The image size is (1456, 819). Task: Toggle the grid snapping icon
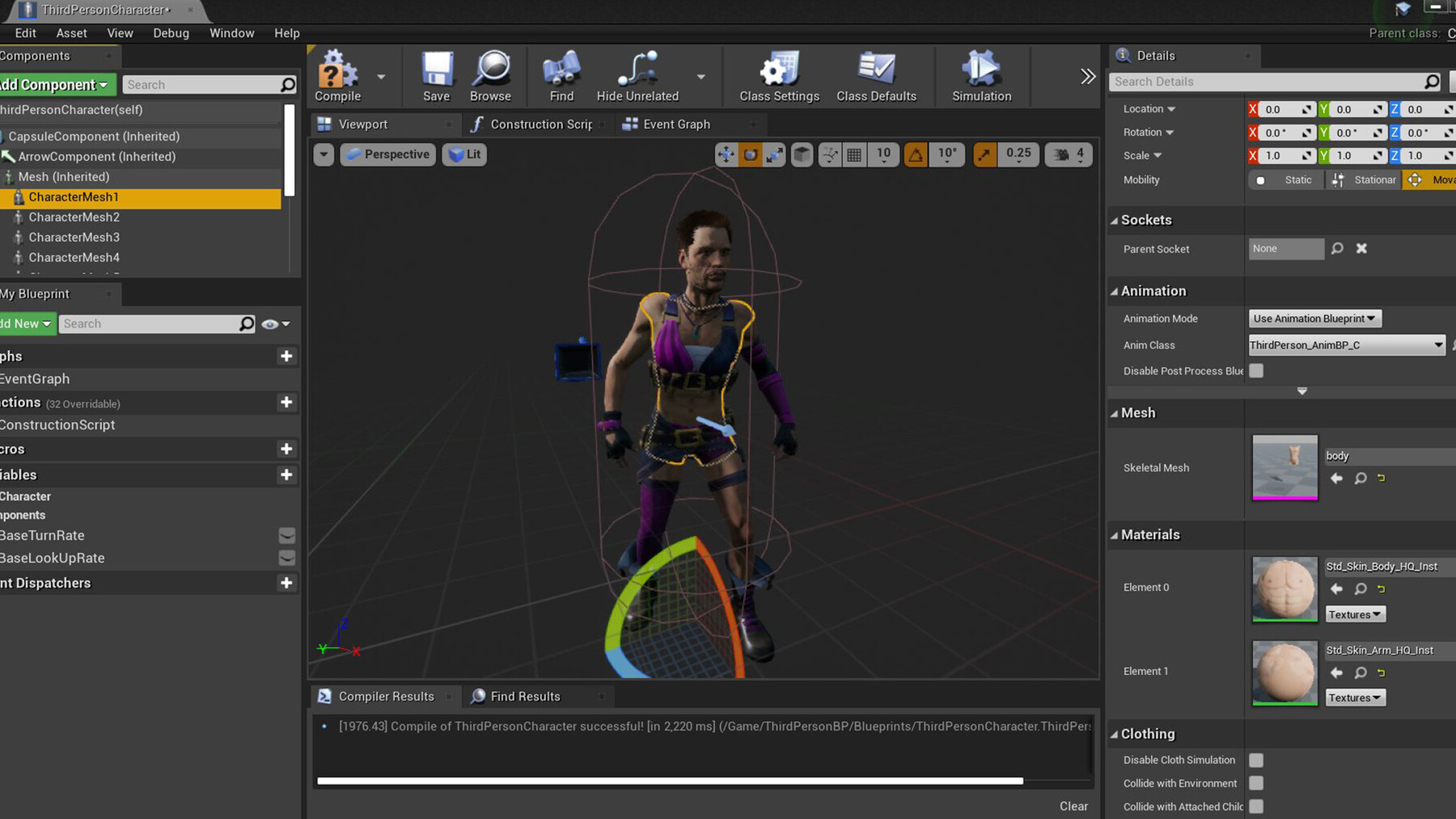pyautogui.click(x=854, y=154)
